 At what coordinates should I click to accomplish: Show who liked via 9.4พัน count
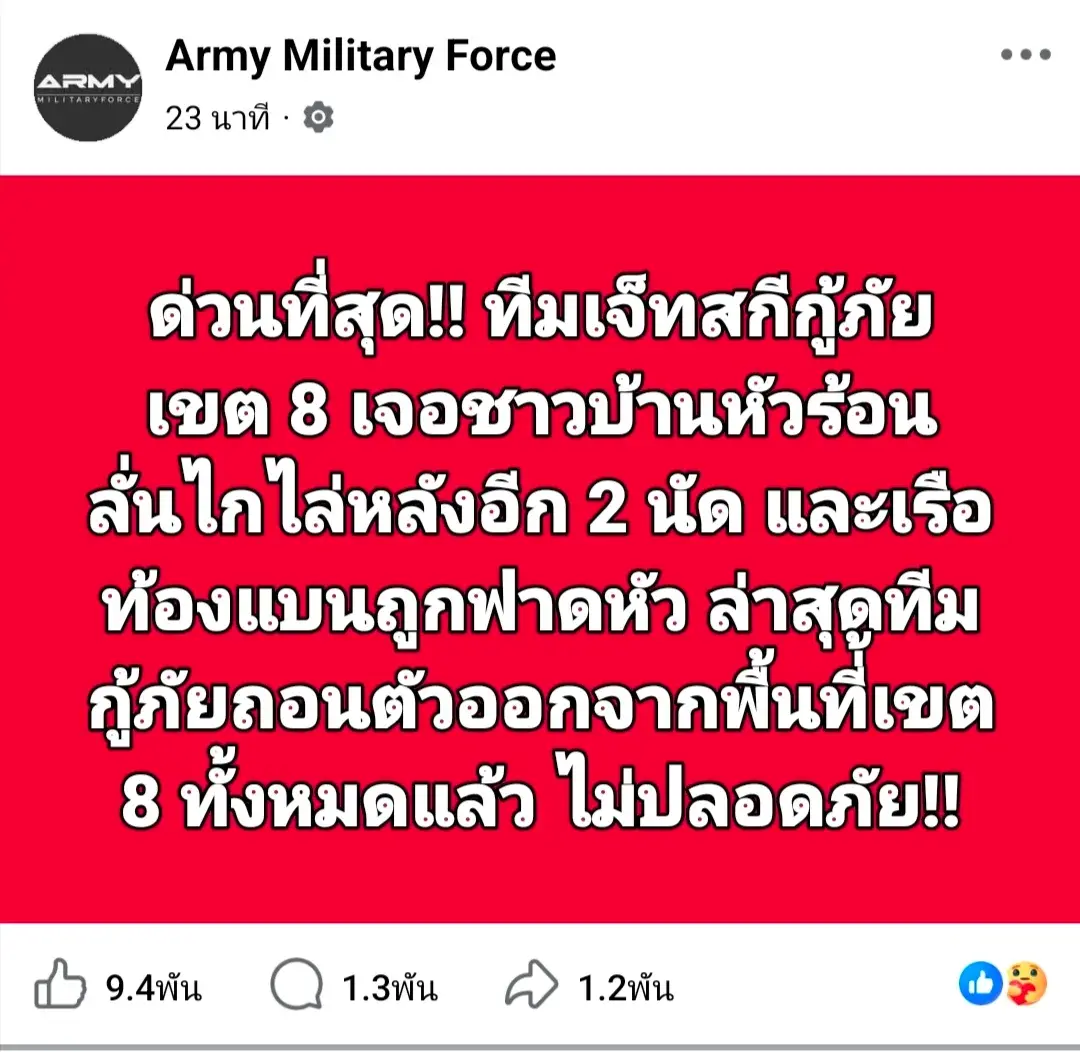click(154, 988)
